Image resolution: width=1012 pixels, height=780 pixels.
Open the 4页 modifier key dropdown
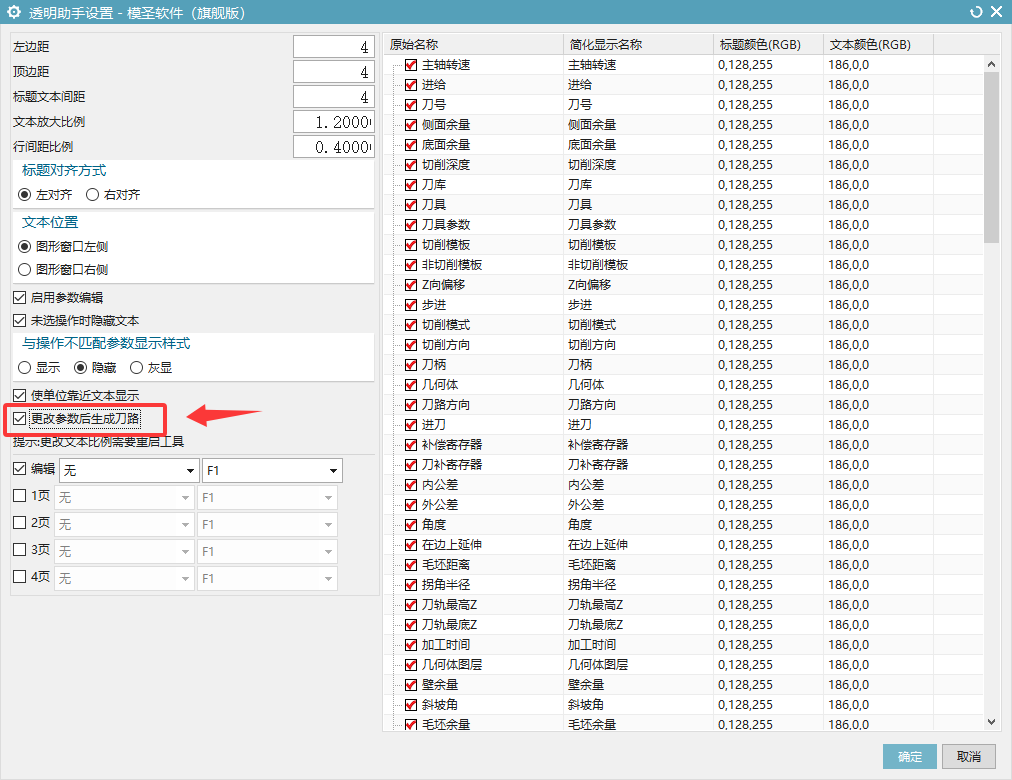(x=124, y=579)
